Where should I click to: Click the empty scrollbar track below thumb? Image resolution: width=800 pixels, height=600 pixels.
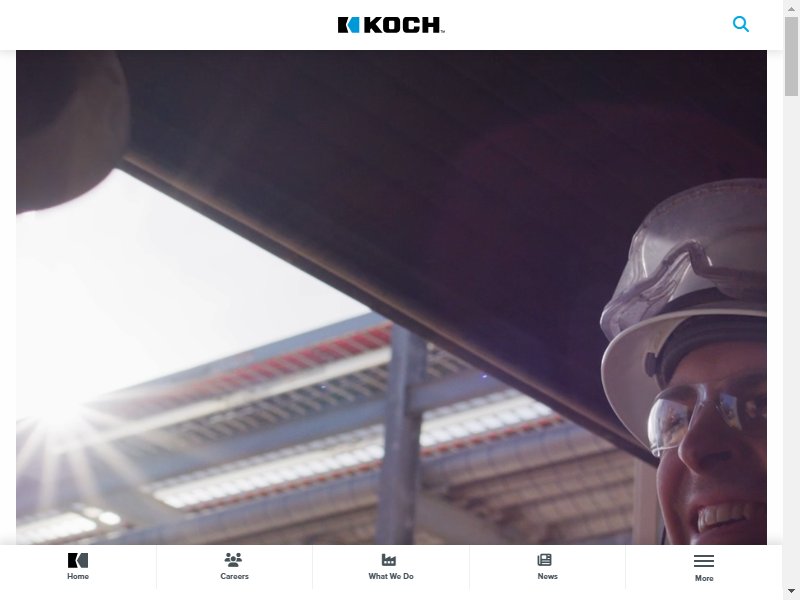click(x=791, y=337)
